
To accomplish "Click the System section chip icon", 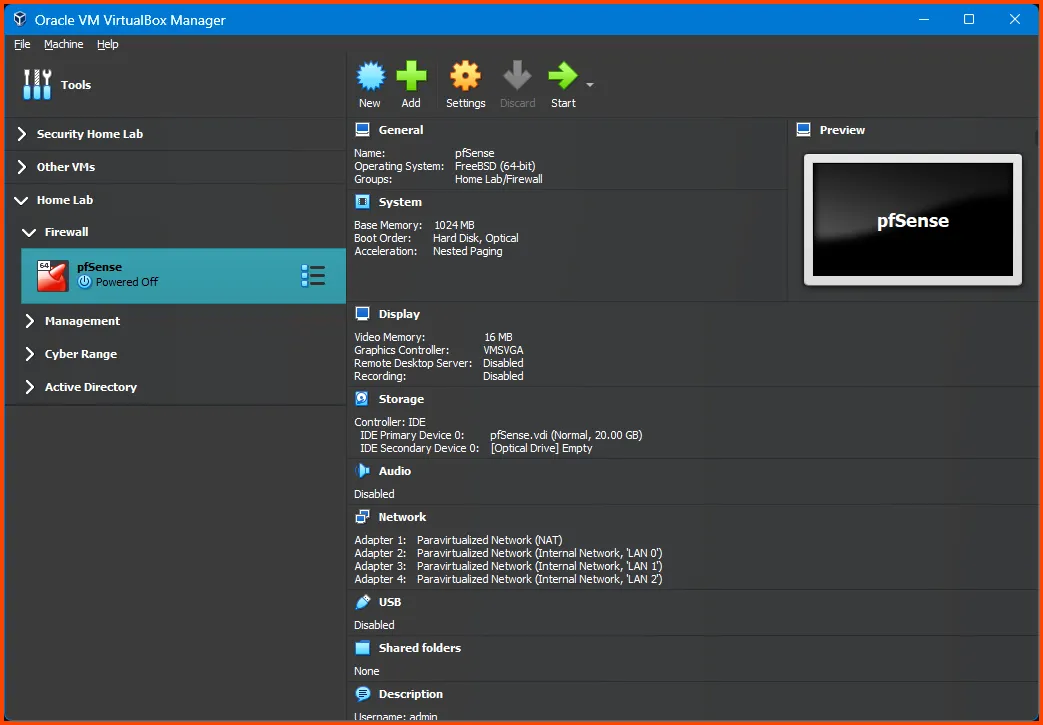I will (x=363, y=202).
